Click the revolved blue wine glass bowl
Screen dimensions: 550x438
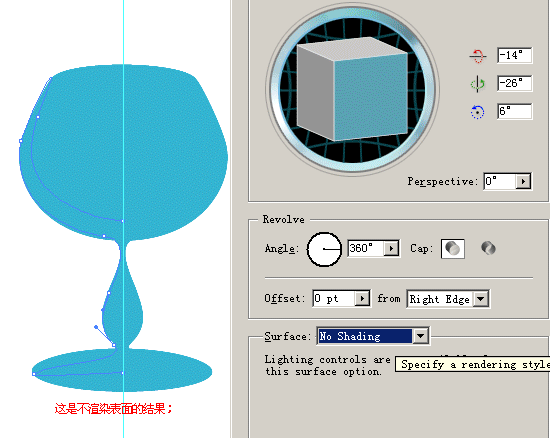pyautogui.click(x=123, y=153)
